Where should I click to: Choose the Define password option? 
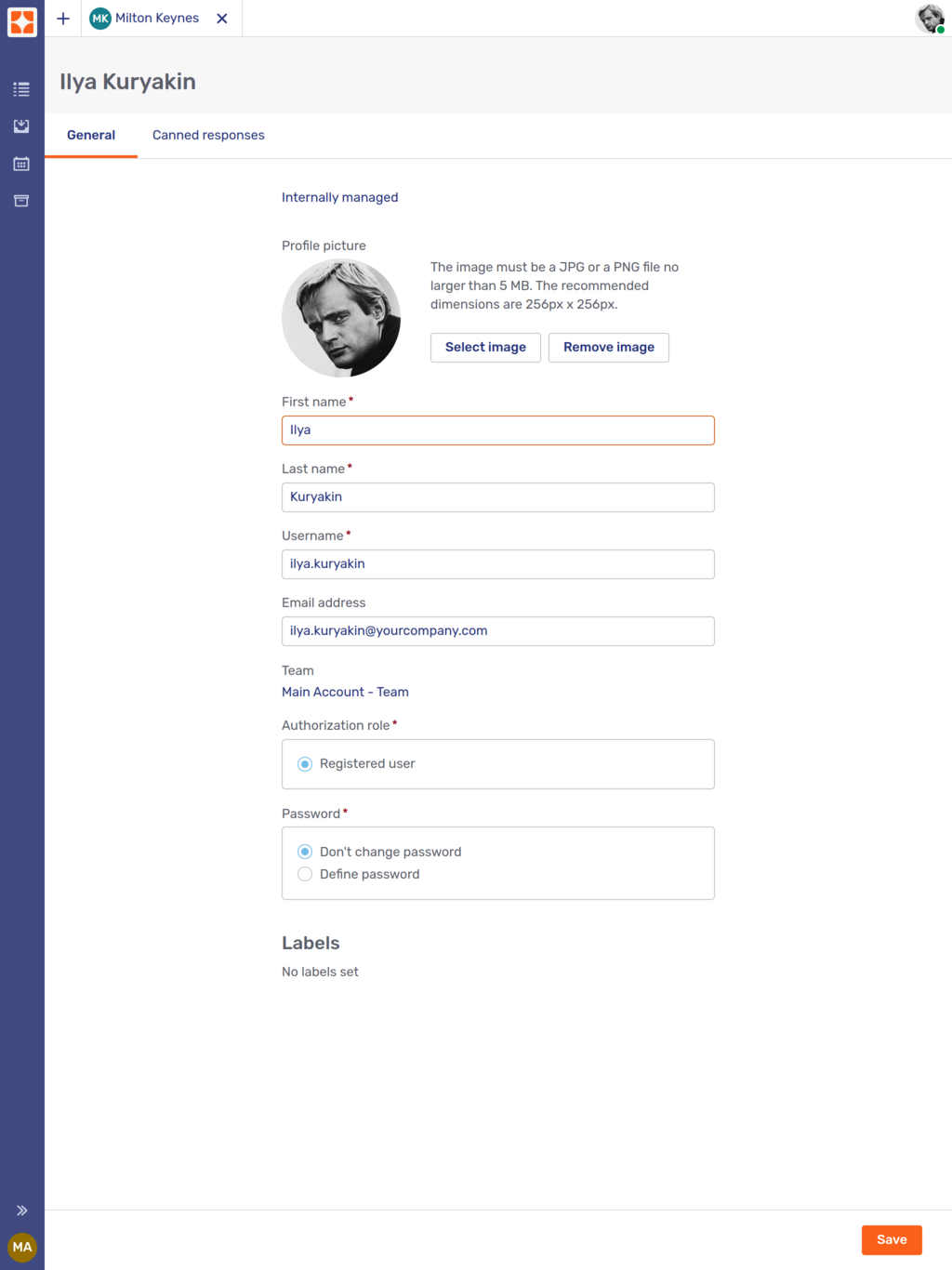pyautogui.click(x=304, y=874)
